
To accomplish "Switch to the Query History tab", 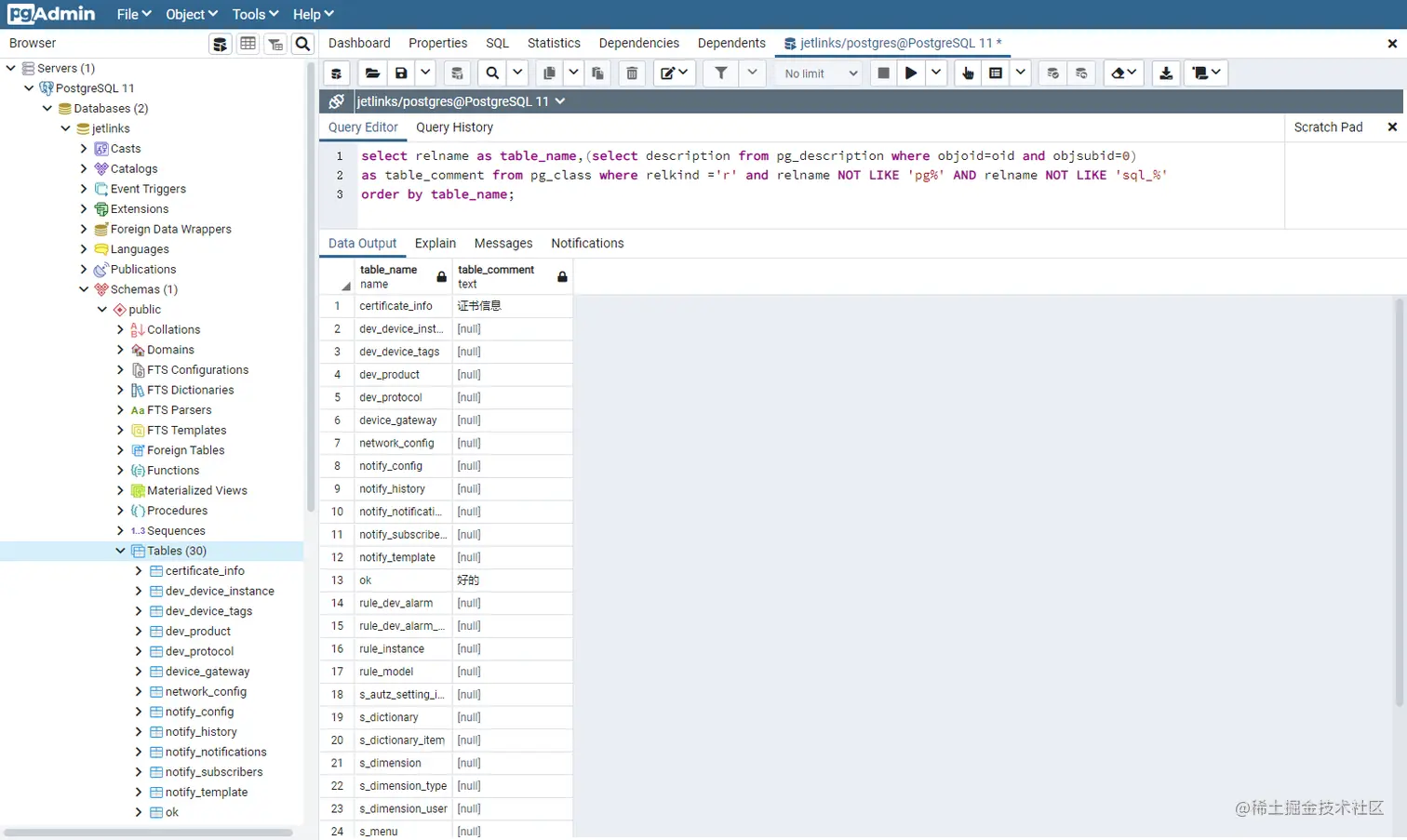I will point(454,127).
